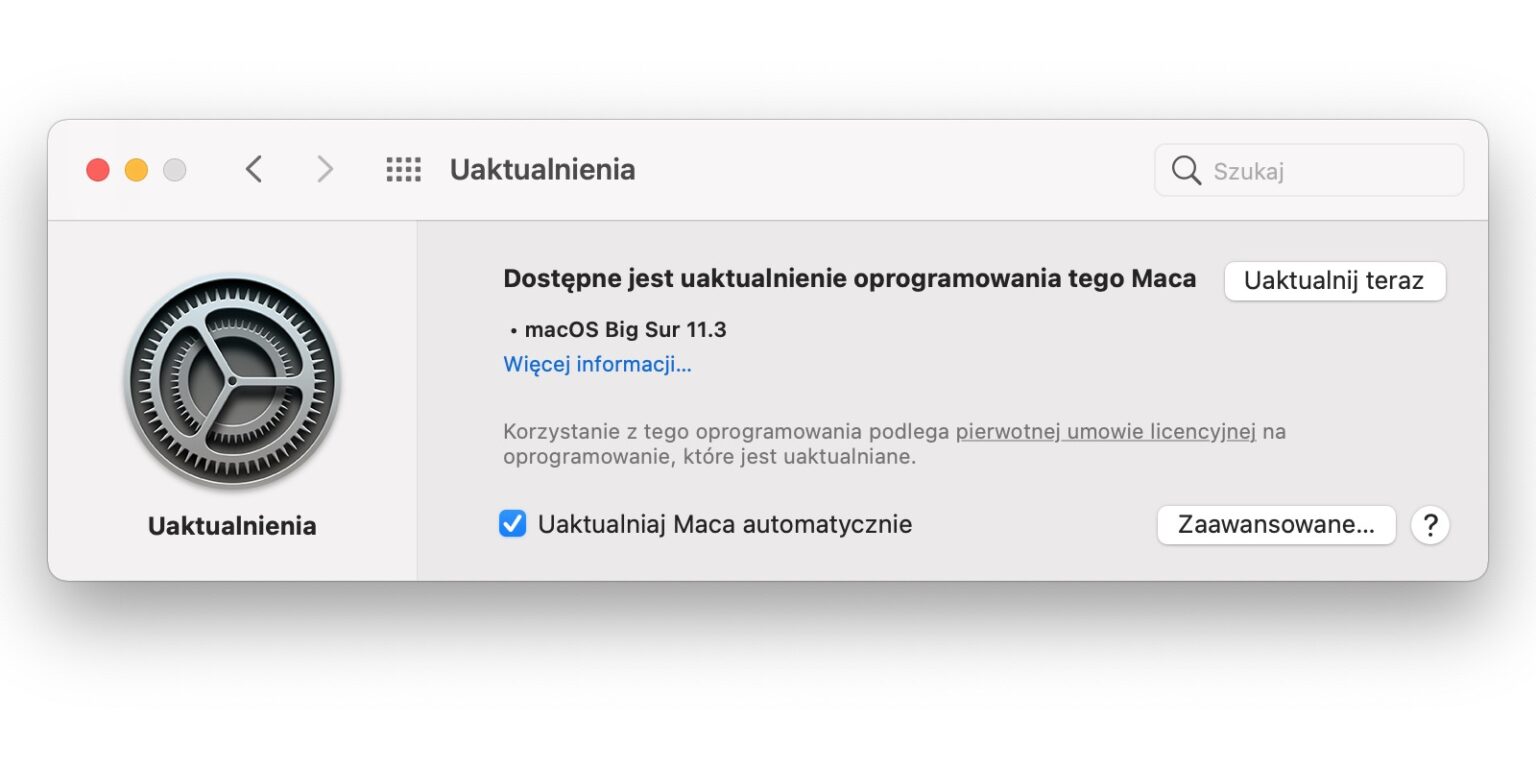Click the Uaktualnienia window title
Viewport: 1536px width, 768px height.
pyautogui.click(x=542, y=170)
